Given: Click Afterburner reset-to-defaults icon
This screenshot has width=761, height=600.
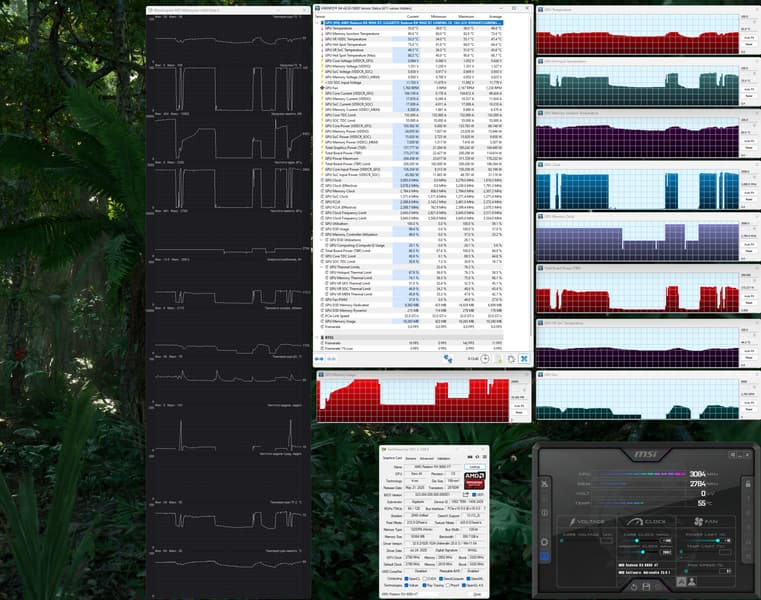Looking at the screenshot, I should (x=634, y=587).
